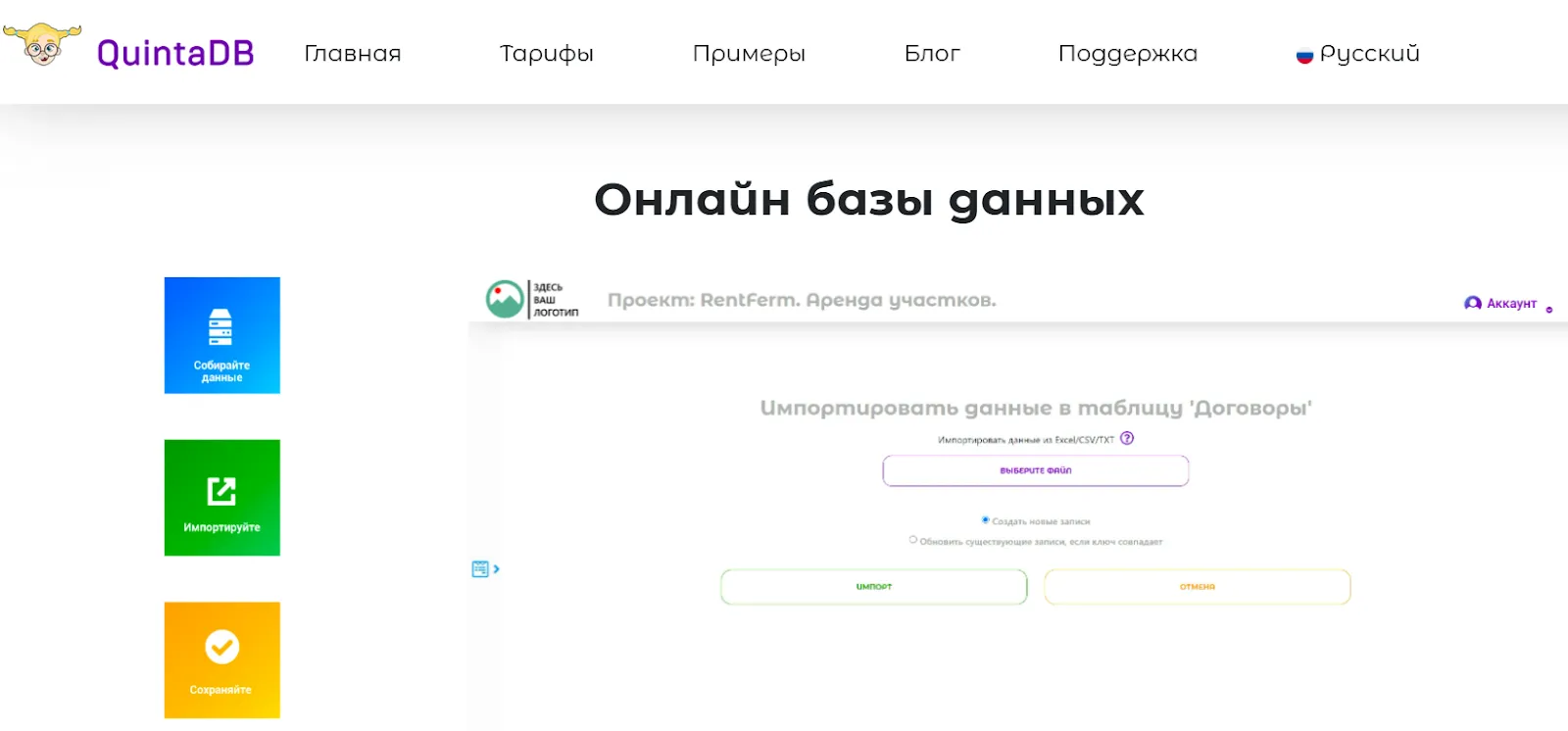Click the Проект: RentFerm project title

[802, 300]
